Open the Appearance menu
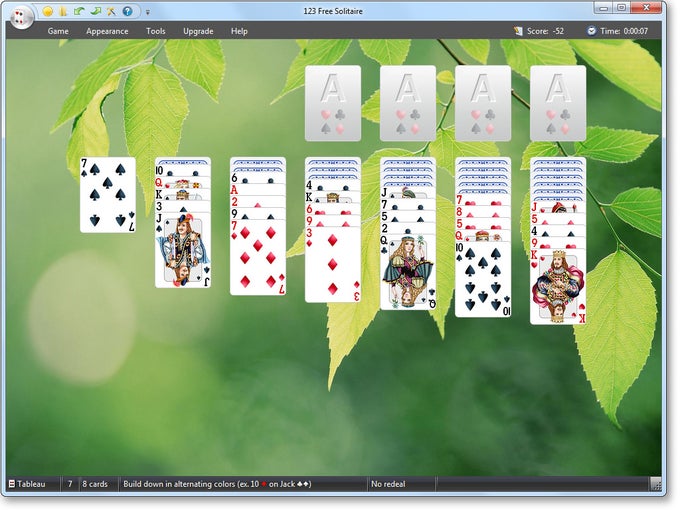The width and height of the screenshot is (680, 510). pos(107,31)
